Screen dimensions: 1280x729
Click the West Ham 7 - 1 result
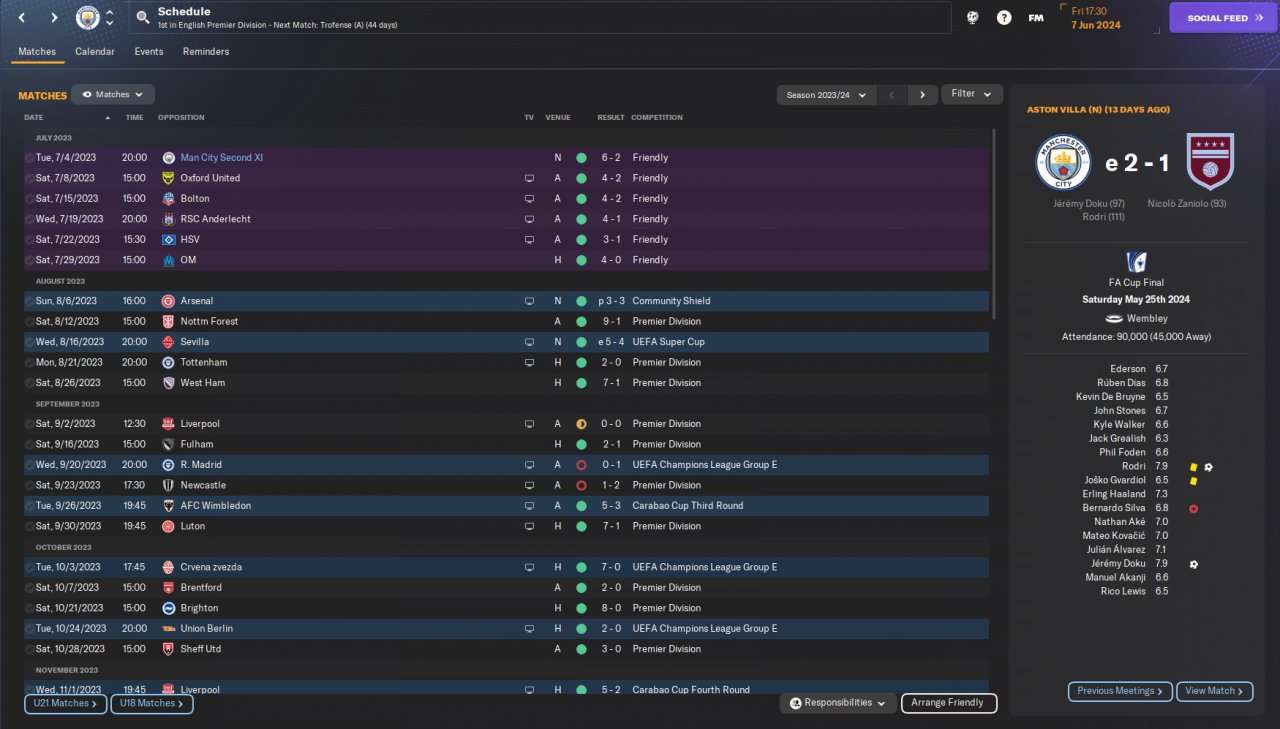612,383
